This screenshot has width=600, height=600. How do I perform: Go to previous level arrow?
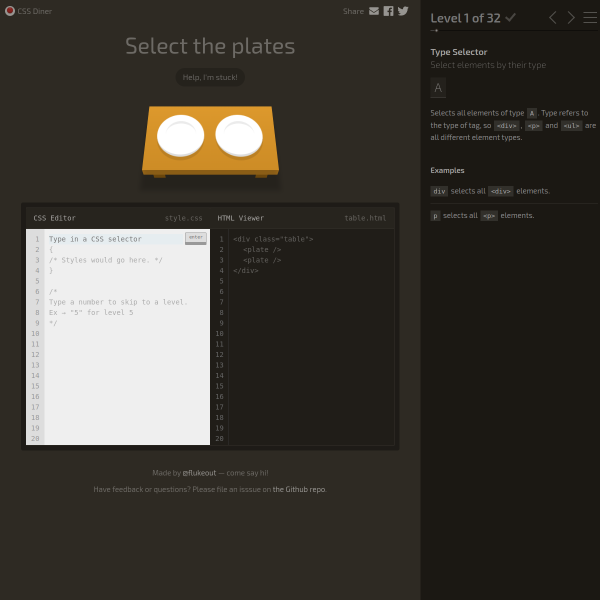click(x=553, y=18)
